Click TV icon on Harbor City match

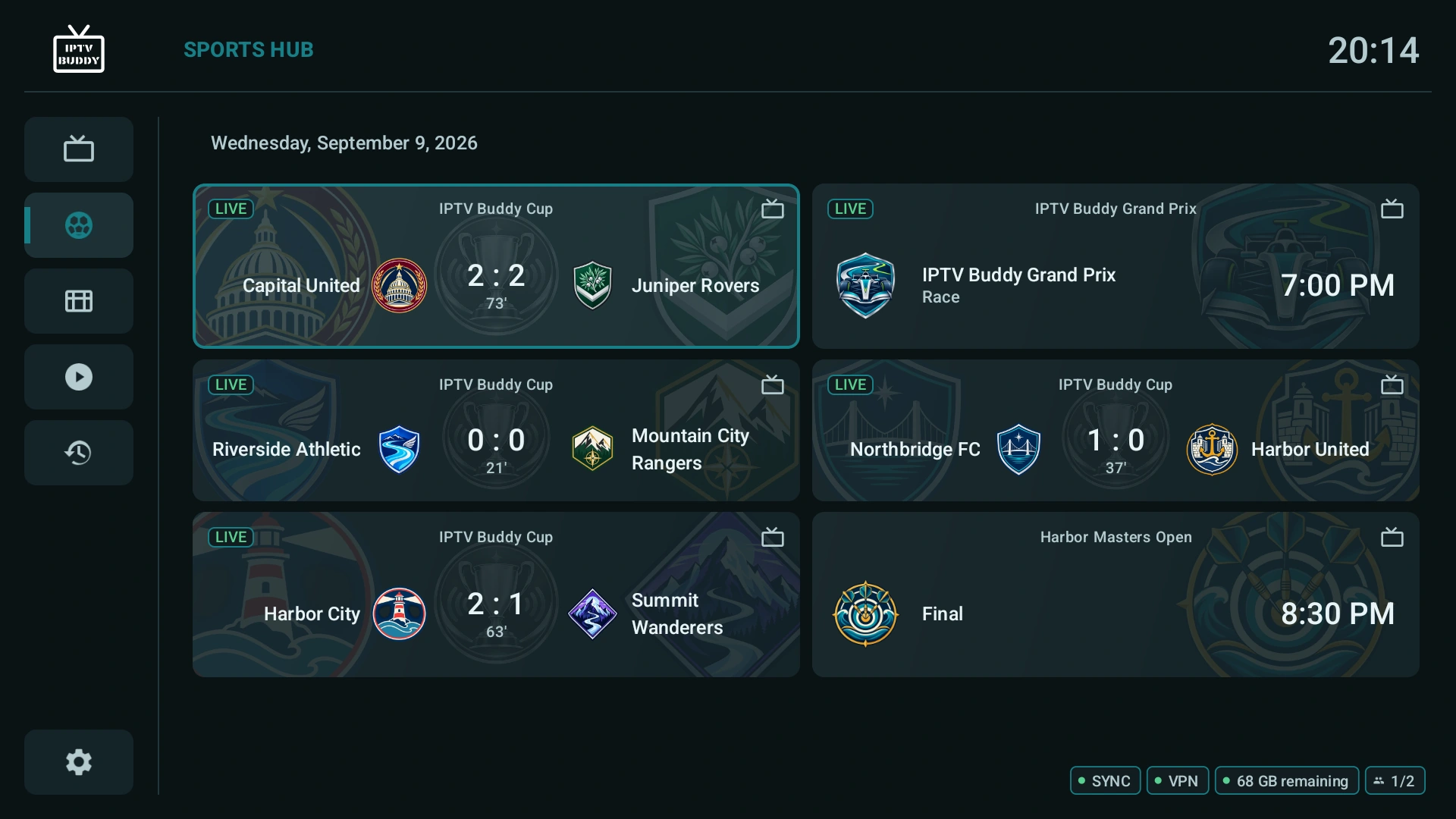[x=773, y=537]
